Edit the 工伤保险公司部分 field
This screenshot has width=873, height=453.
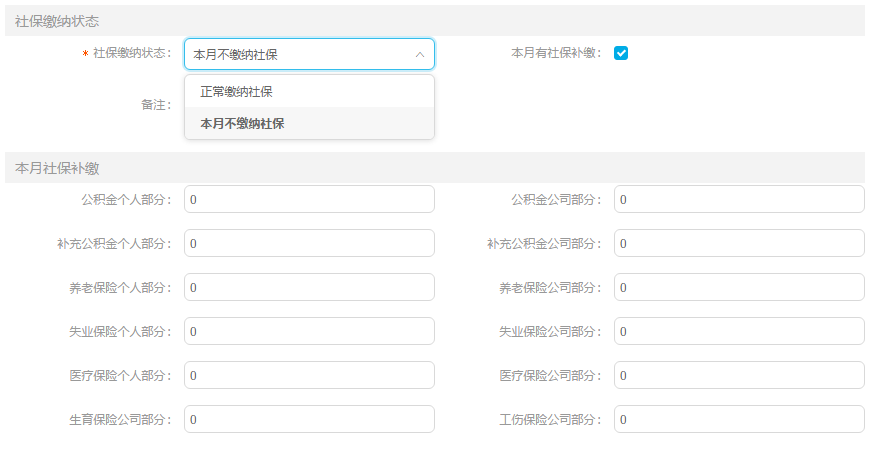click(739, 419)
